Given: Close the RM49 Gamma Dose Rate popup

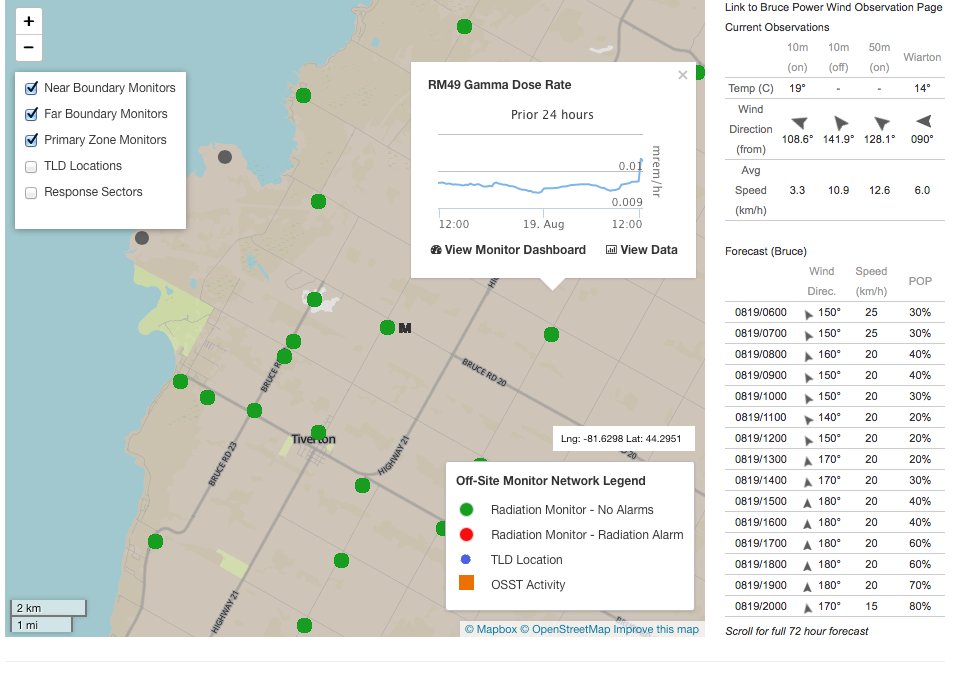Looking at the screenshot, I should tap(683, 75).
